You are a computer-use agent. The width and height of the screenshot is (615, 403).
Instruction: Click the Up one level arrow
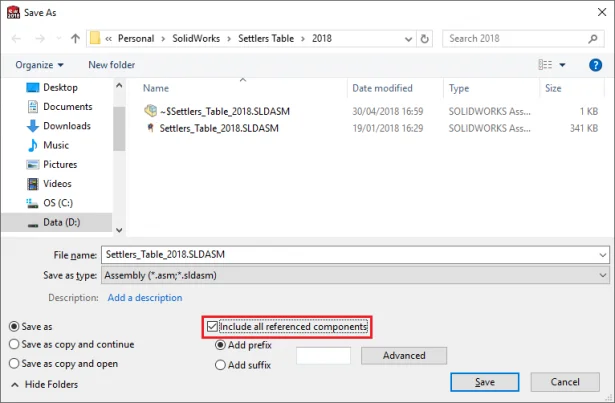click(x=75, y=38)
